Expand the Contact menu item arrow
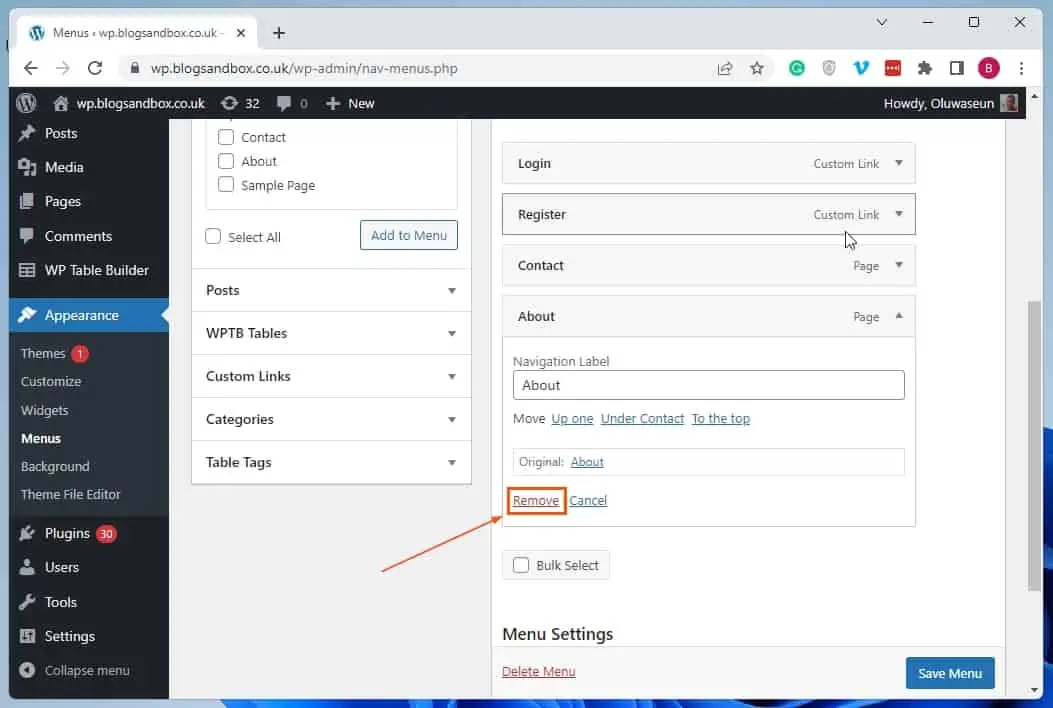The height and width of the screenshot is (708, 1053). tap(899, 265)
